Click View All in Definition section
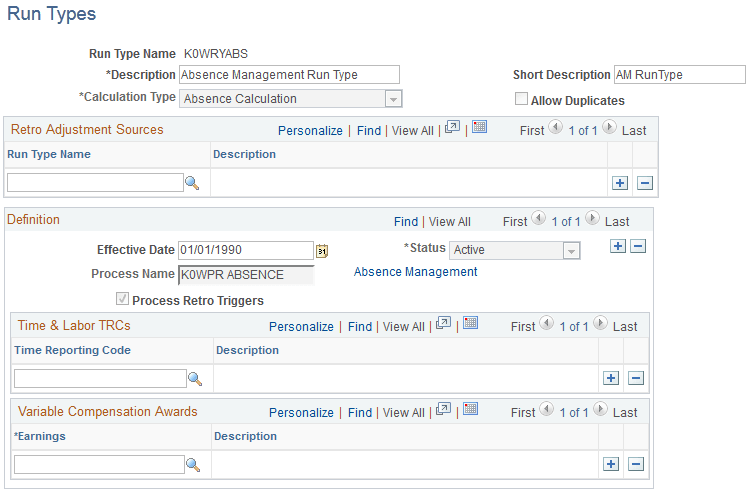The image size is (754, 494). [450, 222]
